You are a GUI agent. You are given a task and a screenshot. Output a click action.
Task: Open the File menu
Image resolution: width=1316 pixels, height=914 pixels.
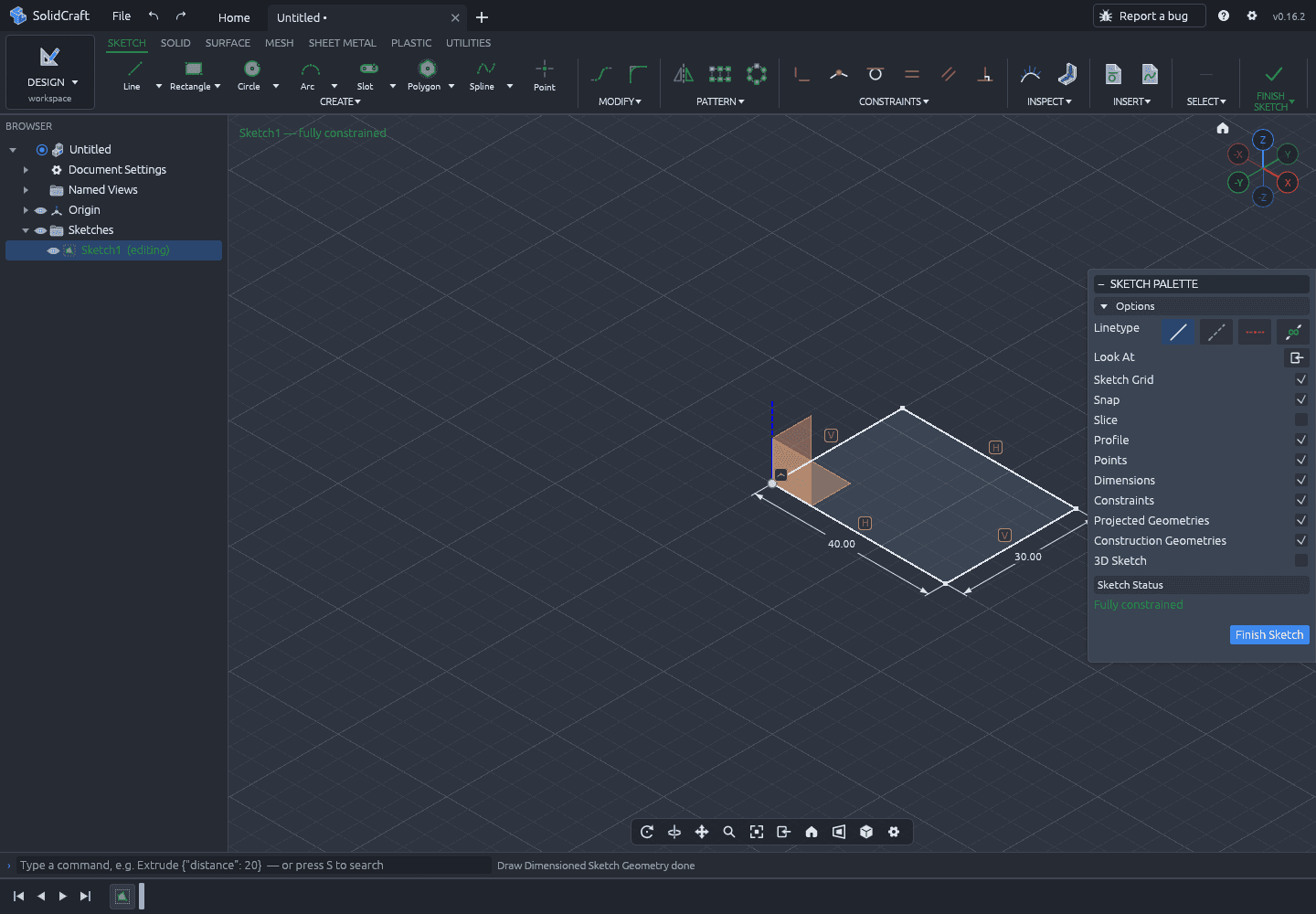coord(122,16)
